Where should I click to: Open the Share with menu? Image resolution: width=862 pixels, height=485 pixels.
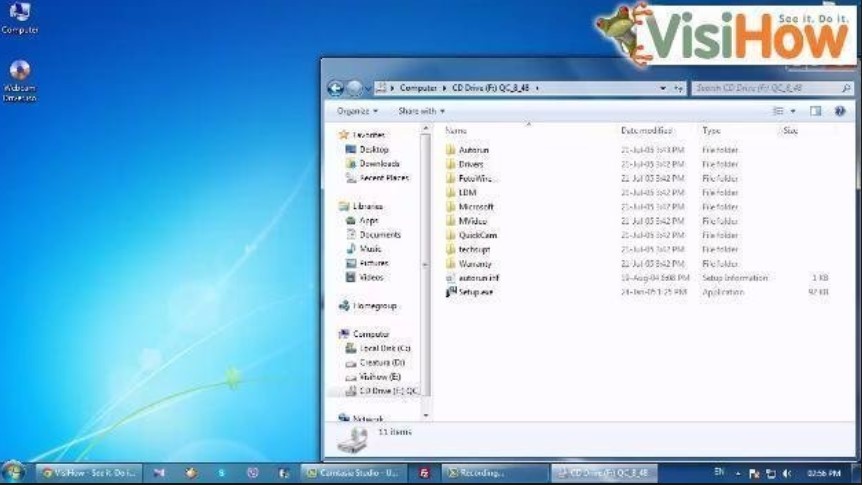(x=421, y=111)
